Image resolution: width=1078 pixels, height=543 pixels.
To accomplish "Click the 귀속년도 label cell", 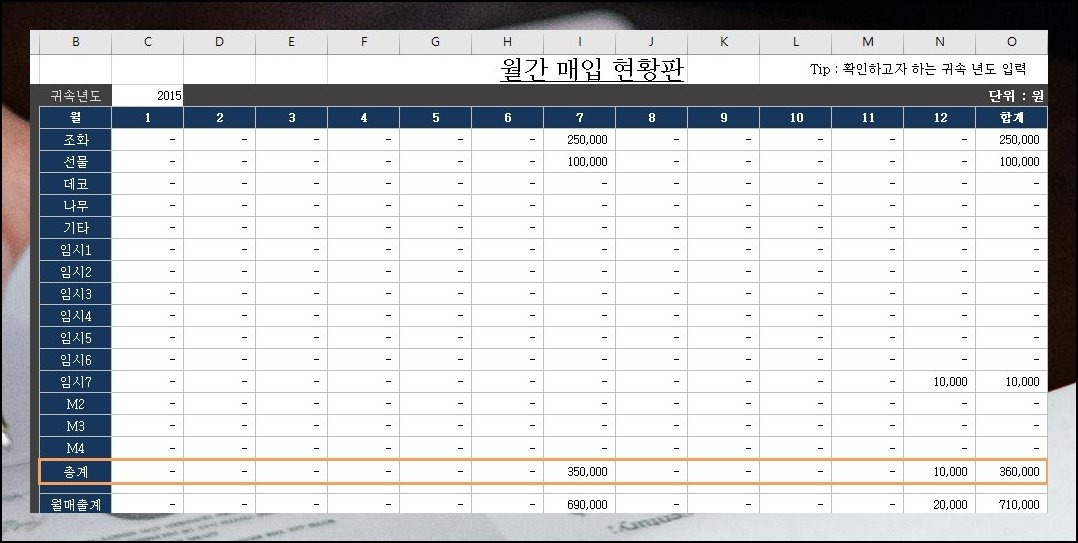I will 76,96.
